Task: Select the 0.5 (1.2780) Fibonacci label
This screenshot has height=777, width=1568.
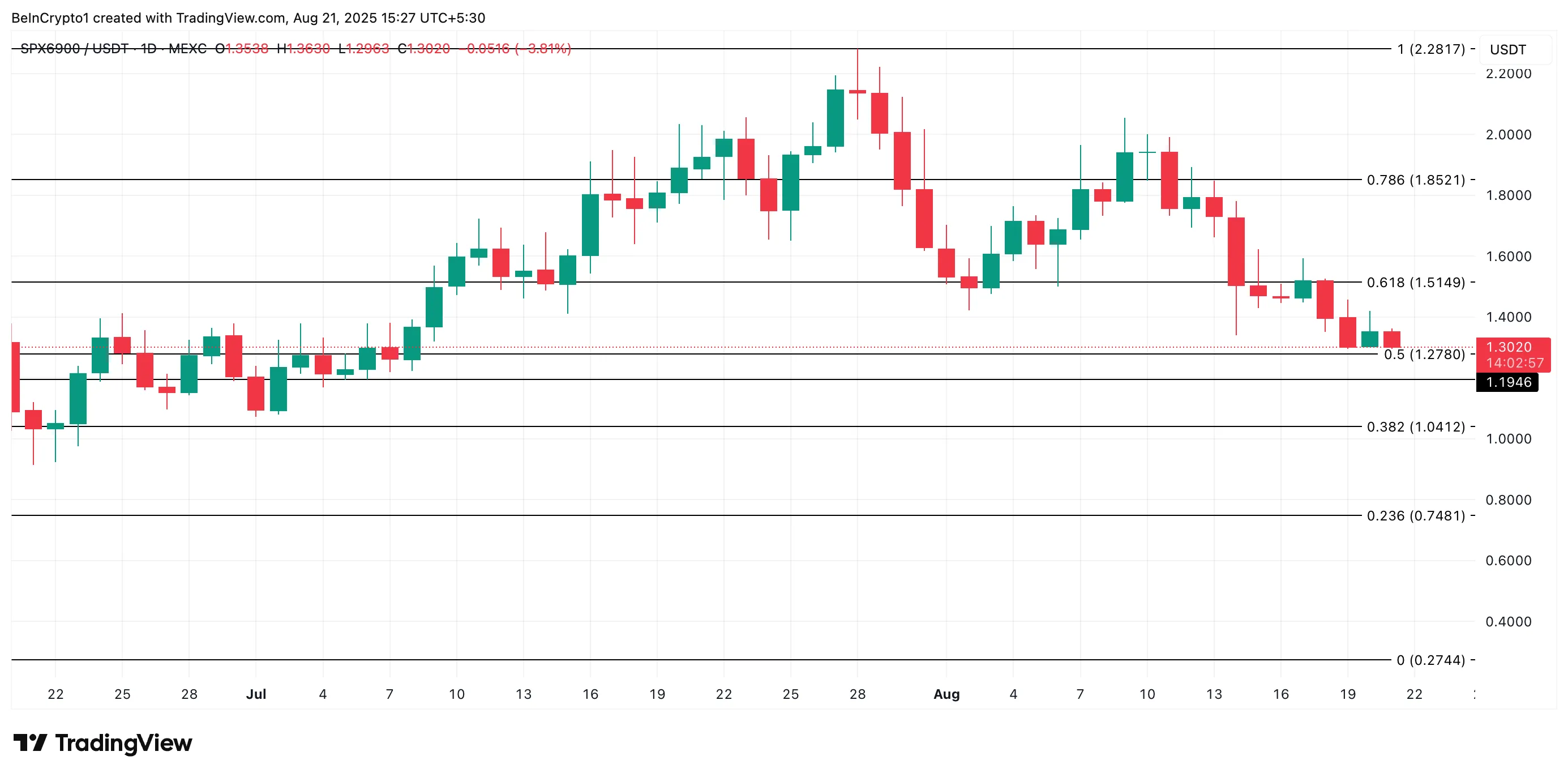Action: [1424, 355]
